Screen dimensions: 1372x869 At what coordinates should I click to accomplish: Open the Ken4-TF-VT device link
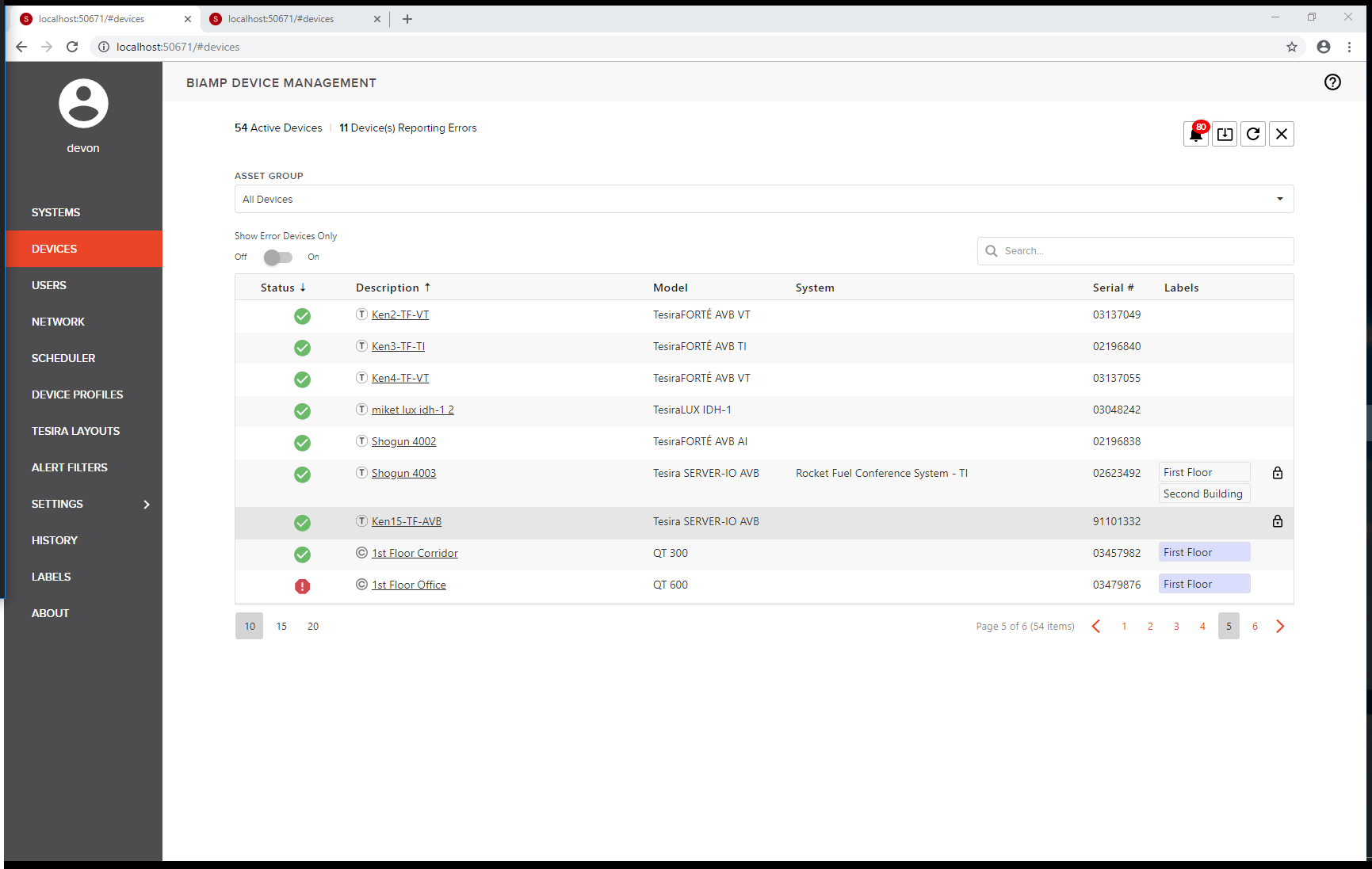coord(400,378)
